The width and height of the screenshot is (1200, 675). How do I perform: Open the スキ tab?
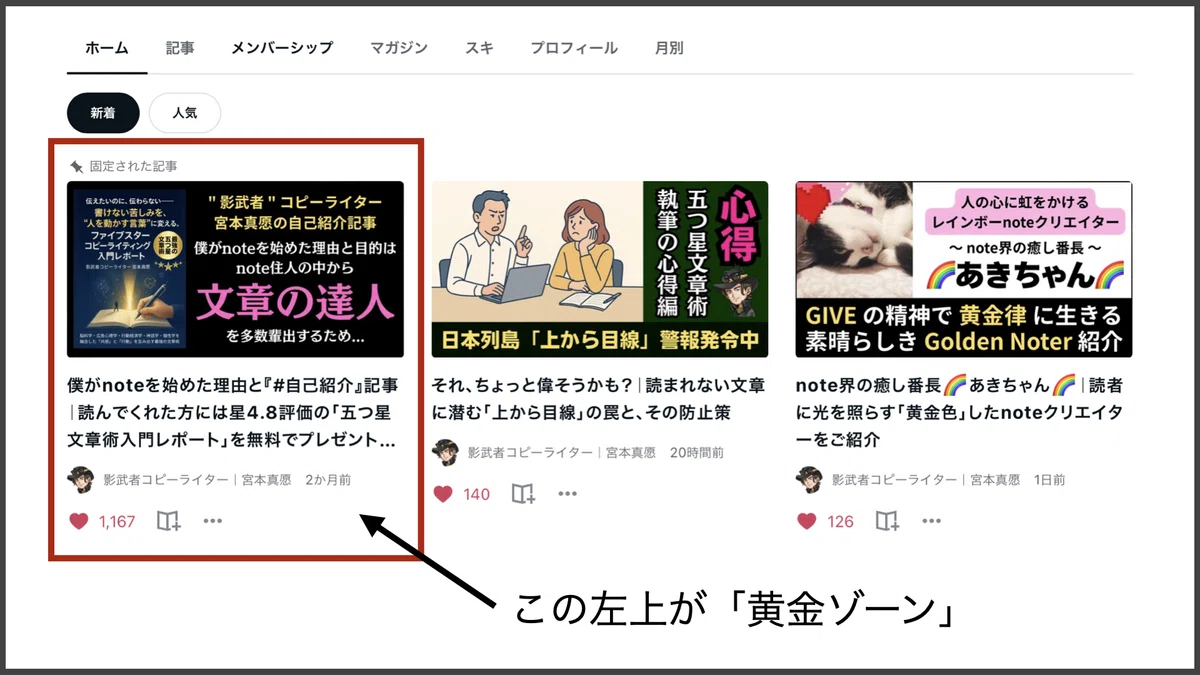tap(479, 48)
